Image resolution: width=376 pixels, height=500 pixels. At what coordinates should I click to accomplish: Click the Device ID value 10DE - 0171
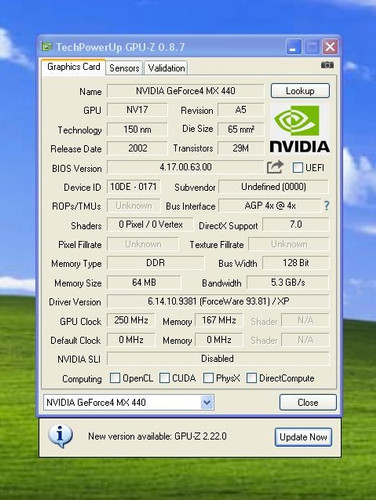(x=133, y=187)
